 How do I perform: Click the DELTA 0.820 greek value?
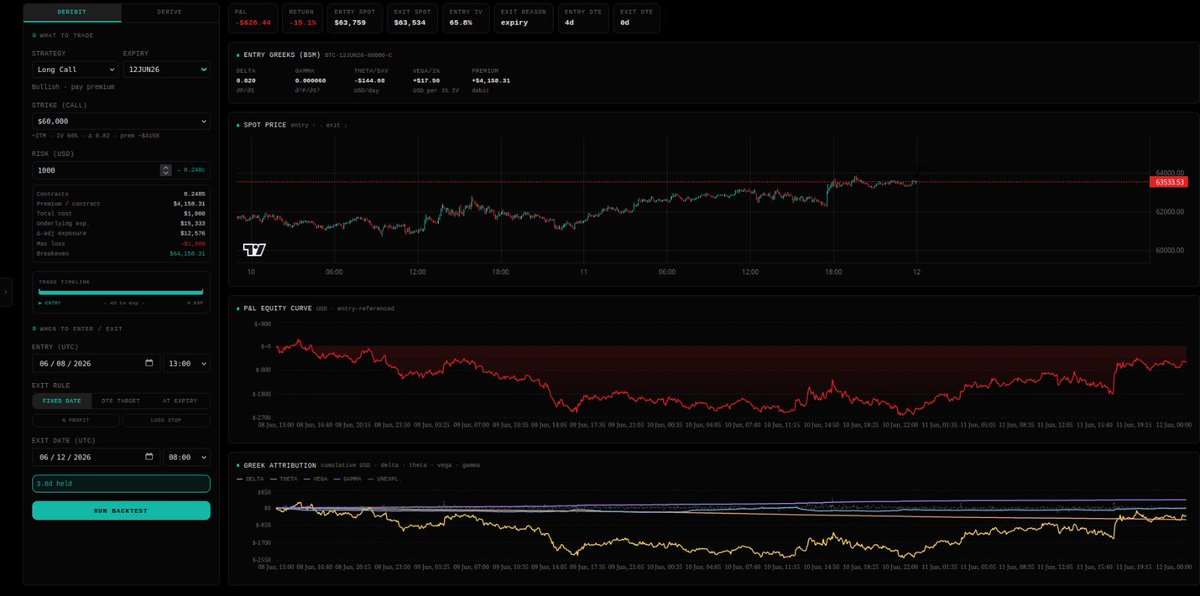coord(246,80)
